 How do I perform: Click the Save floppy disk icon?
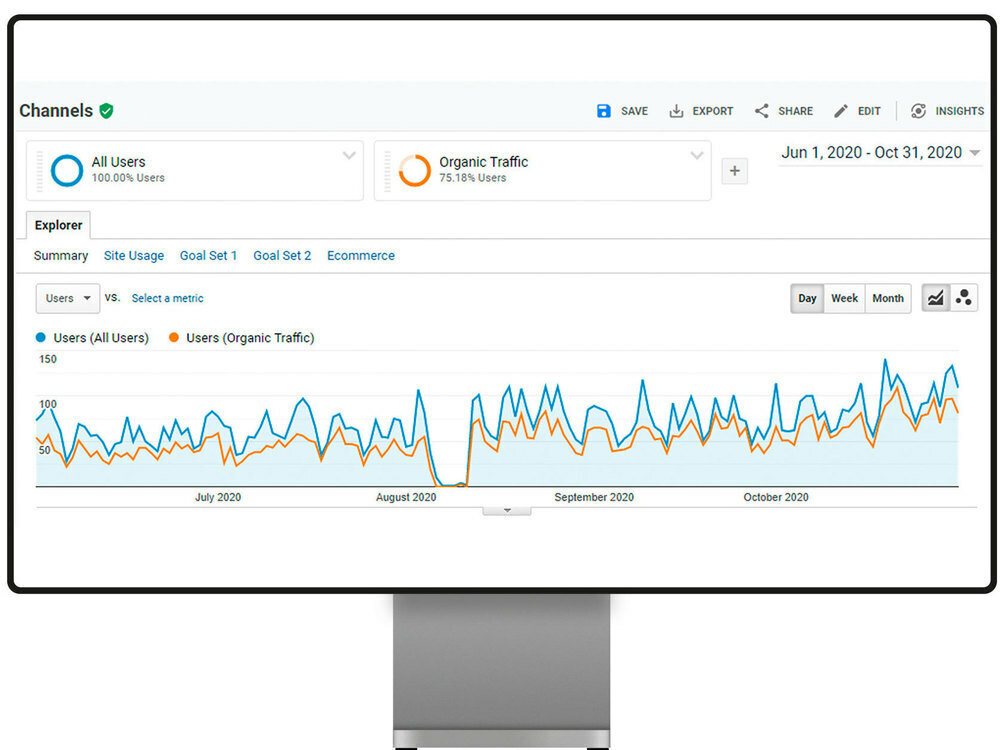pos(603,111)
